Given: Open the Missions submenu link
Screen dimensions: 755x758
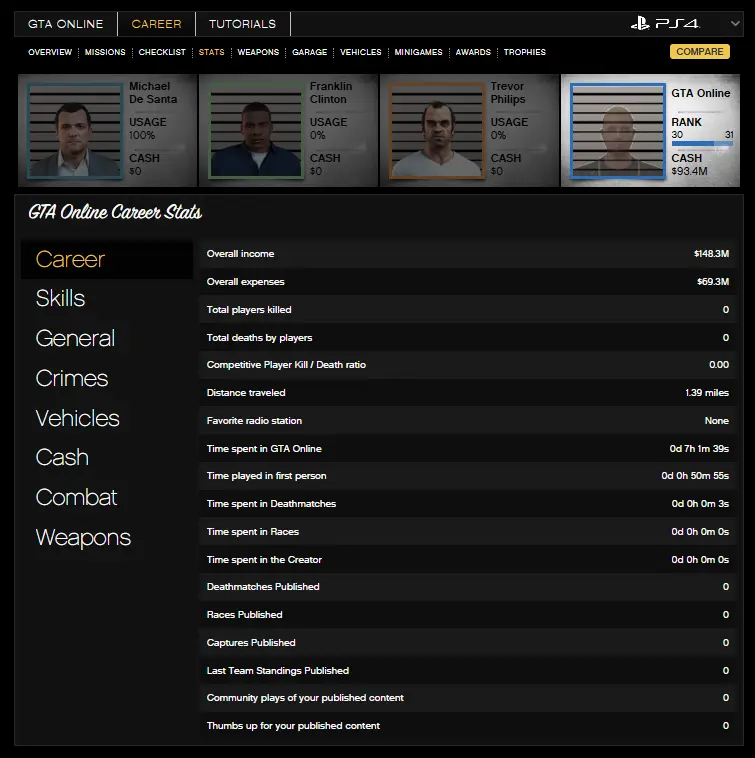Looking at the screenshot, I should [105, 52].
